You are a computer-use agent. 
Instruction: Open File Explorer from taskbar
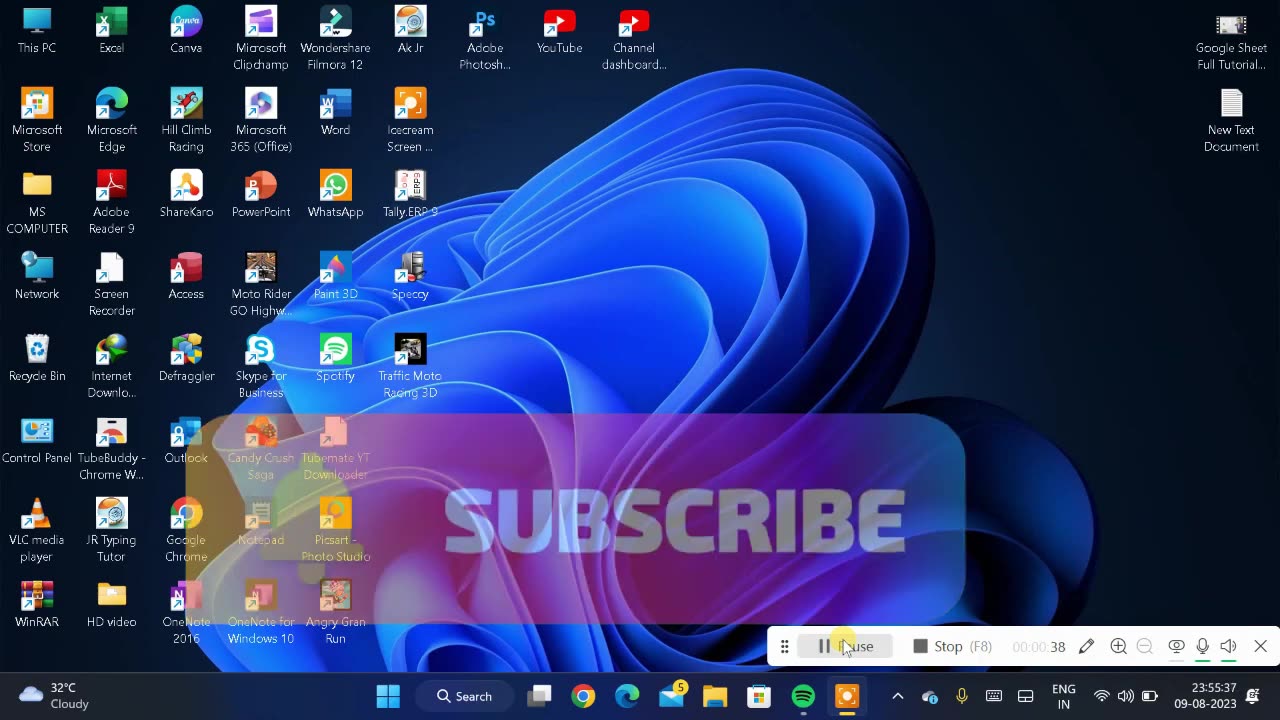point(715,696)
